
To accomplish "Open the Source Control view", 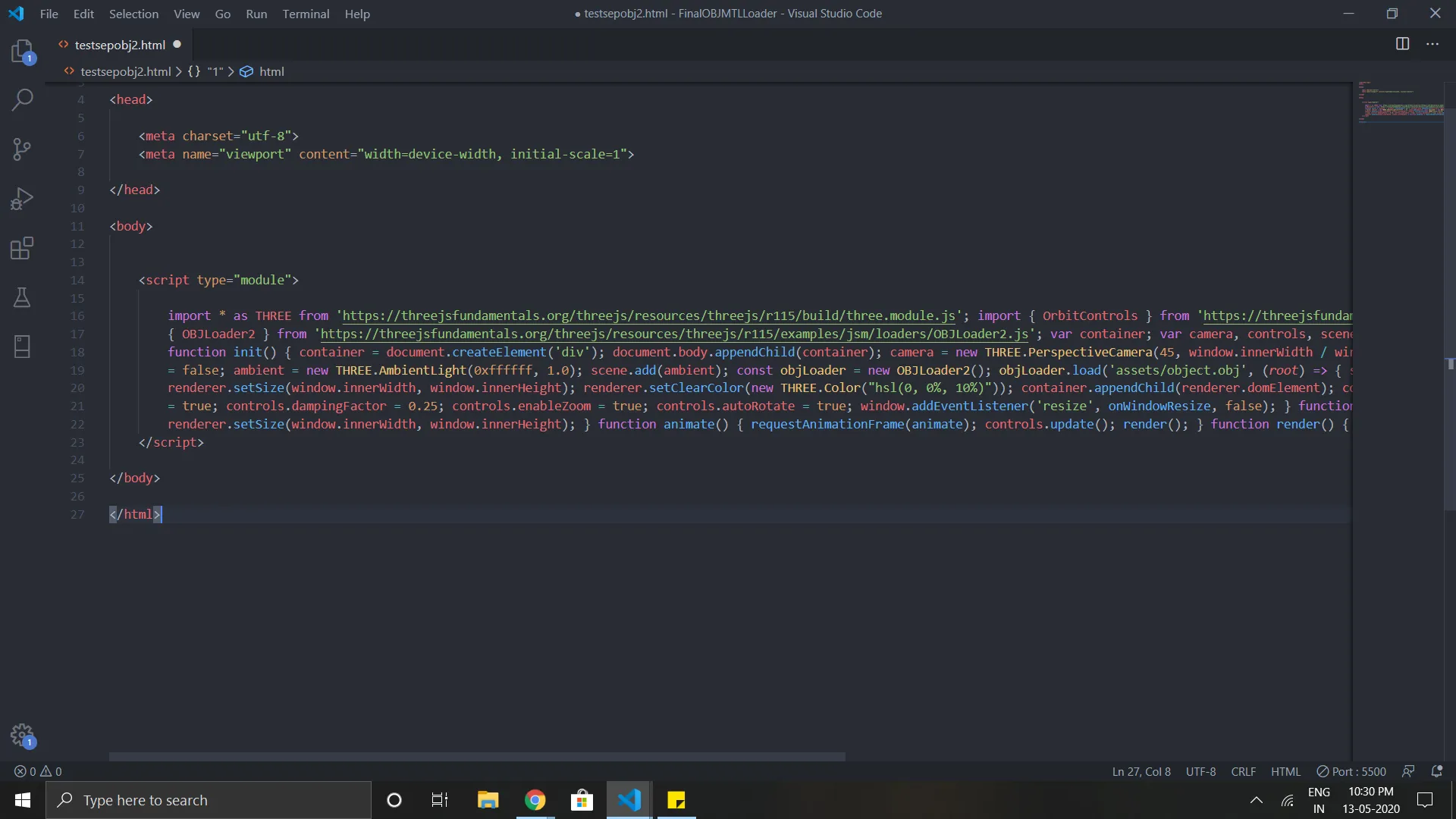I will (x=22, y=149).
